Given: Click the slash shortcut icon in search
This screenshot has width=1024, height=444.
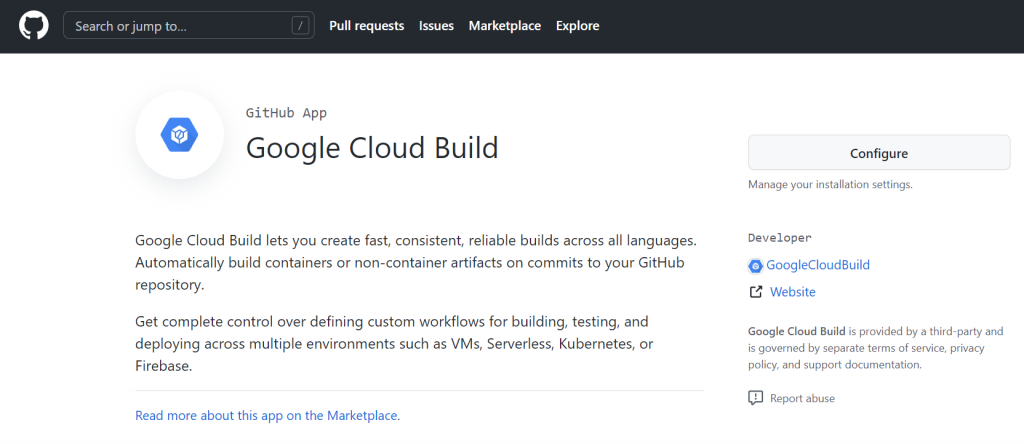Looking at the screenshot, I should 301,26.
